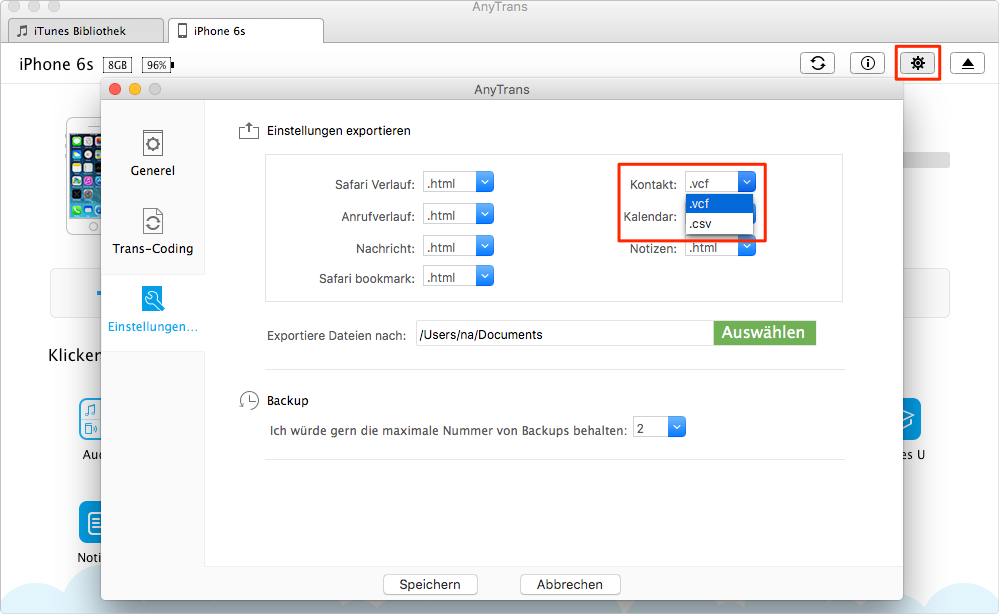This screenshot has height=614, width=999.
Task: Expand the Nachricht format dropdown
Action: [484, 246]
